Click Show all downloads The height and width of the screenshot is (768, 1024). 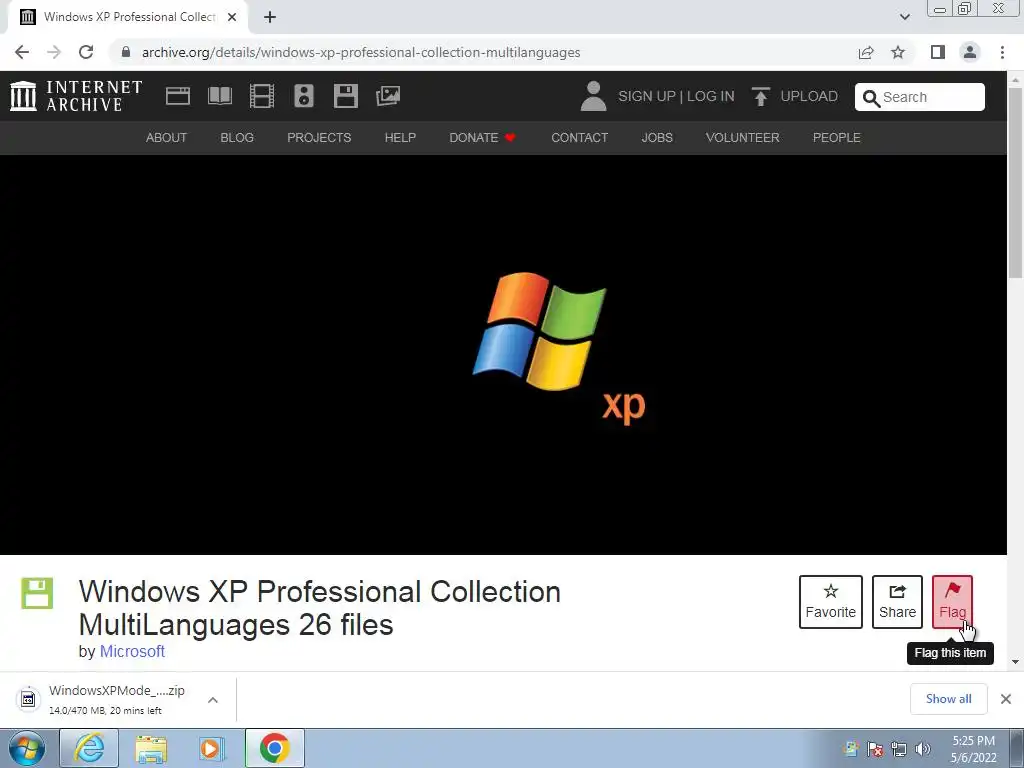click(948, 699)
